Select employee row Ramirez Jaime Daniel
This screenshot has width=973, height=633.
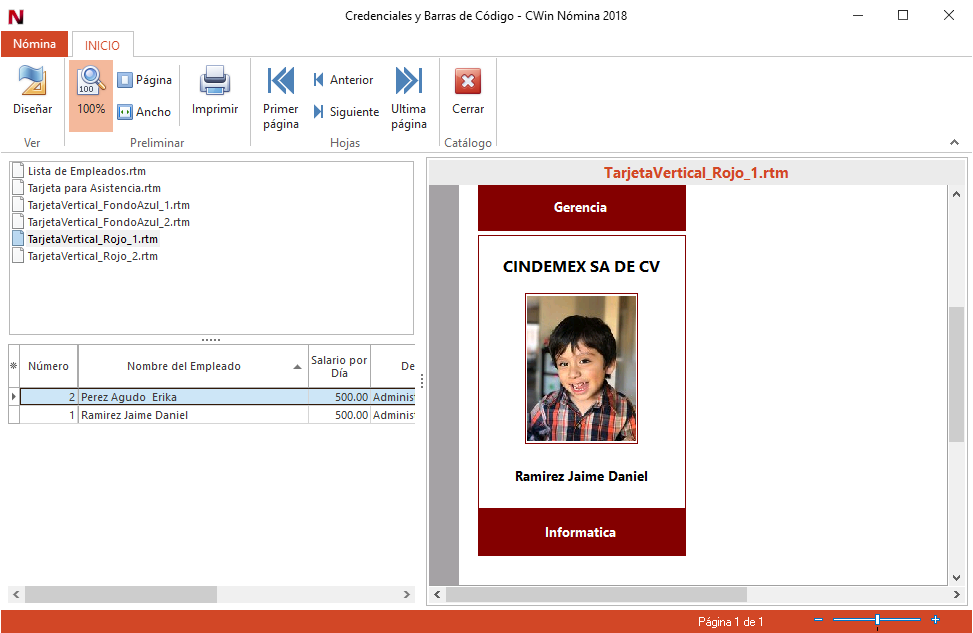pyautogui.click(x=135, y=415)
